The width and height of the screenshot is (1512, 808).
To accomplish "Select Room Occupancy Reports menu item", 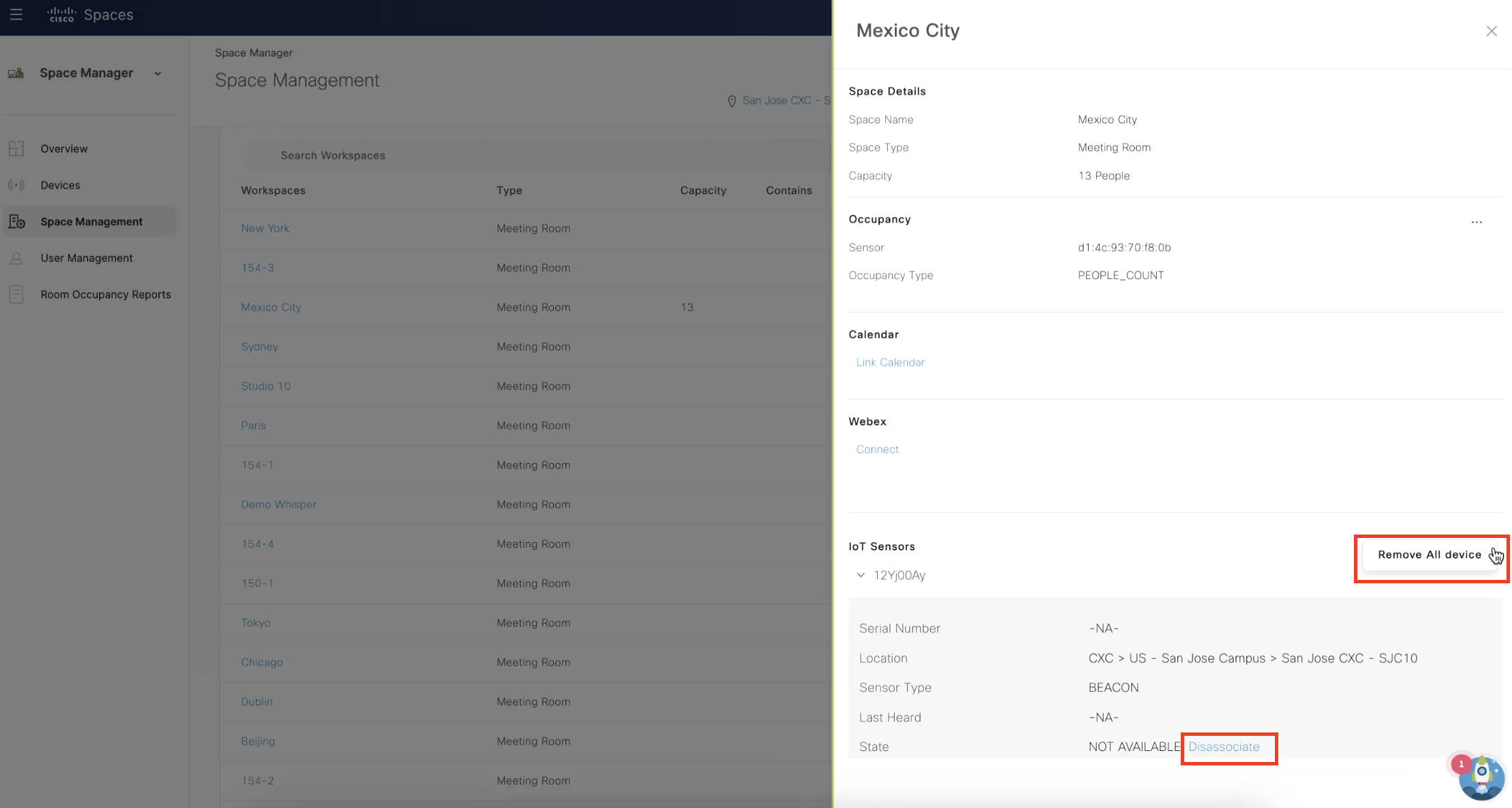I will [105, 294].
